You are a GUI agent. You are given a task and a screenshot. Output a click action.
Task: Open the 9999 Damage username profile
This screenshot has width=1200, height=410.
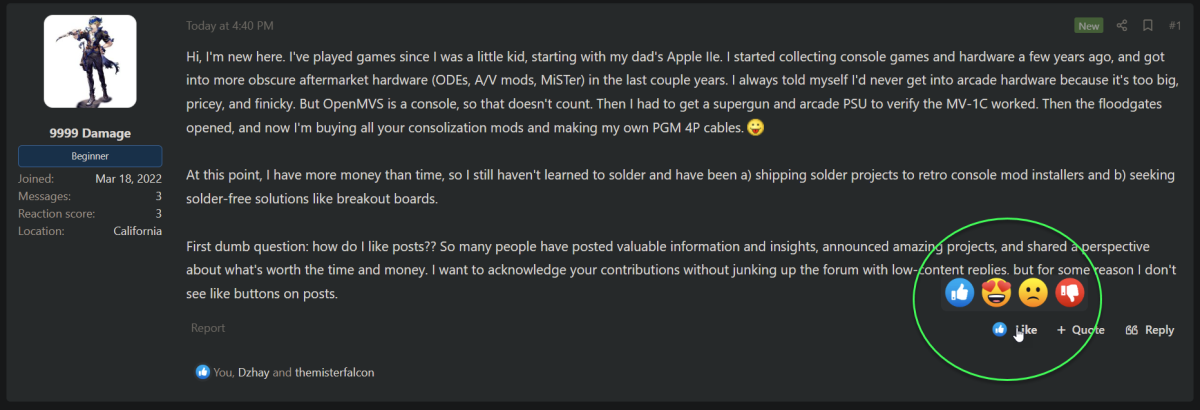90,133
